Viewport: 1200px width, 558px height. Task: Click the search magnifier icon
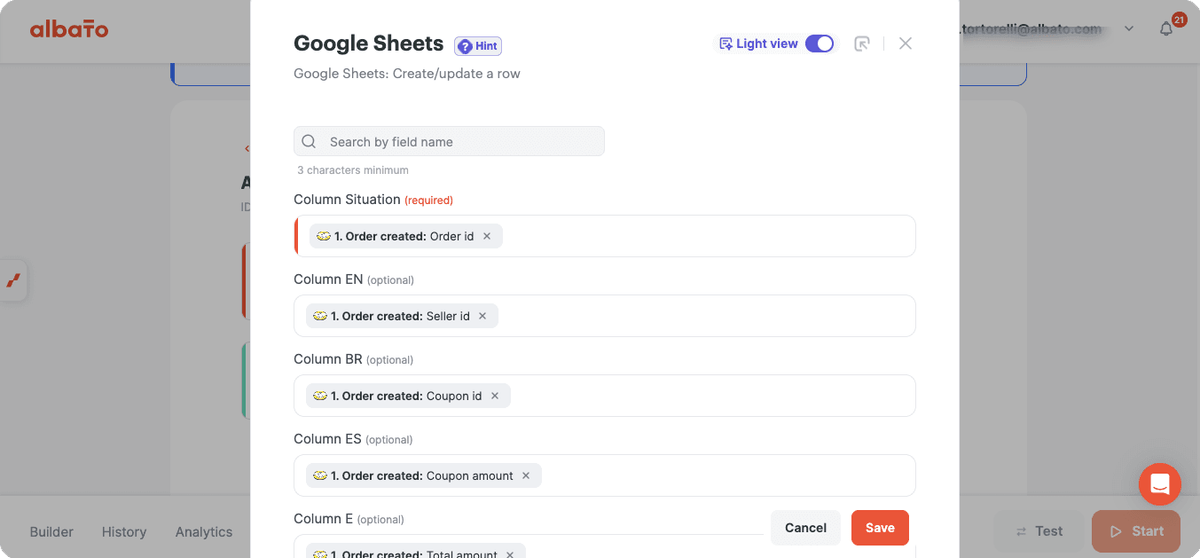pos(309,141)
